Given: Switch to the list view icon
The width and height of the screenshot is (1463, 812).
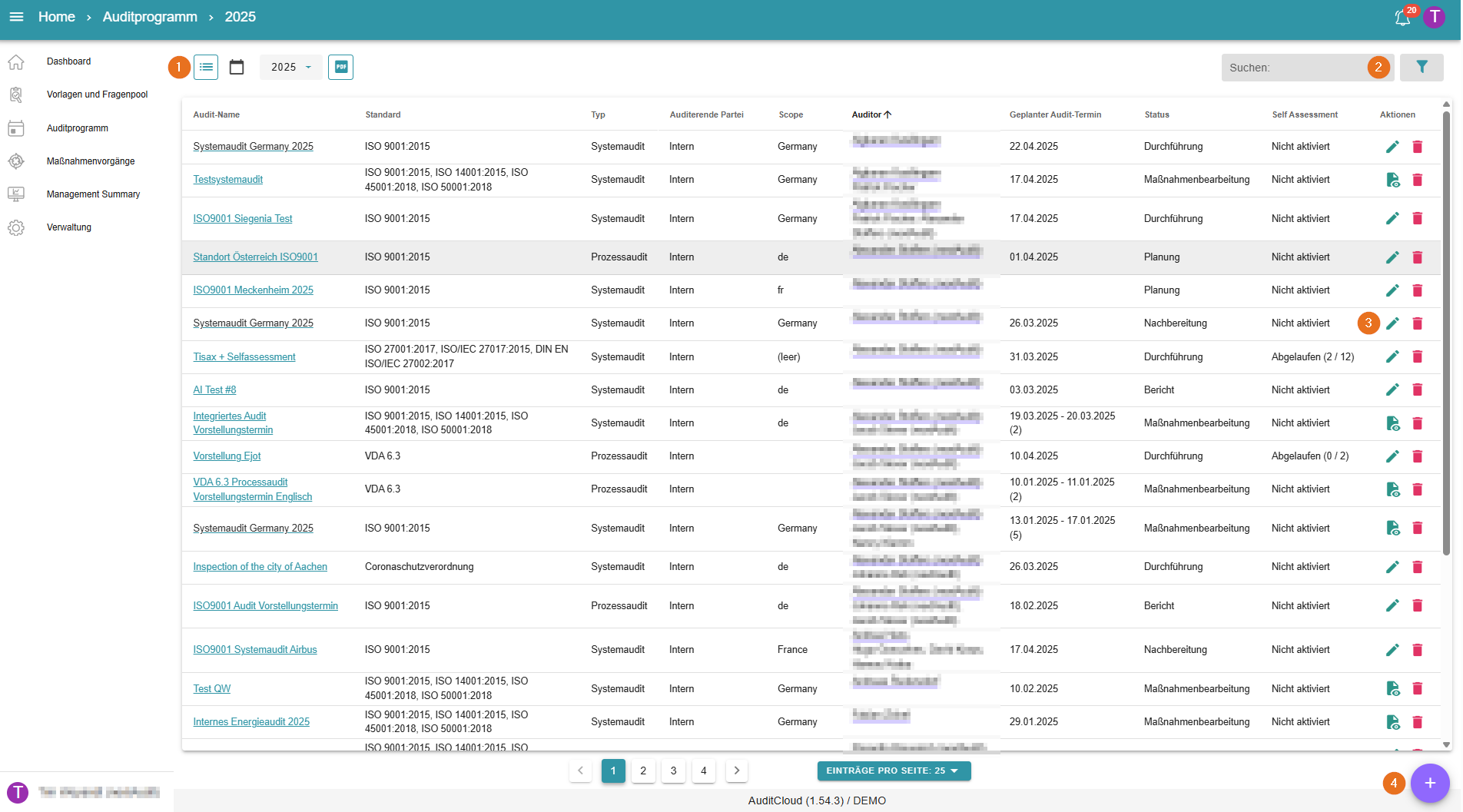Looking at the screenshot, I should coord(206,68).
